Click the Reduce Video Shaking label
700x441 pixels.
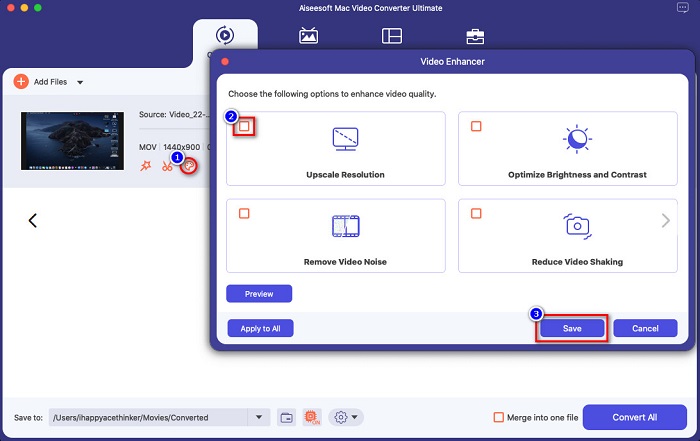[x=577, y=262]
